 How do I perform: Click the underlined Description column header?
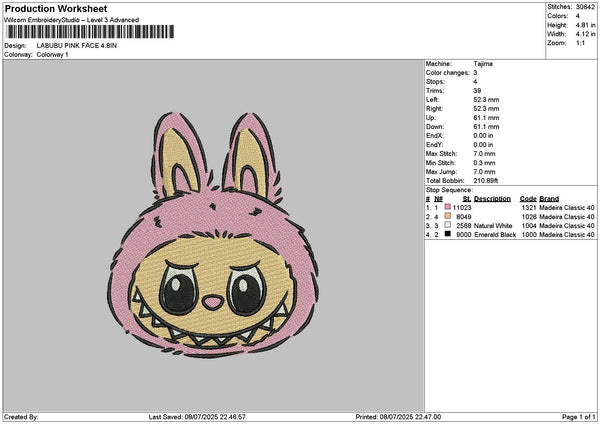click(x=492, y=198)
